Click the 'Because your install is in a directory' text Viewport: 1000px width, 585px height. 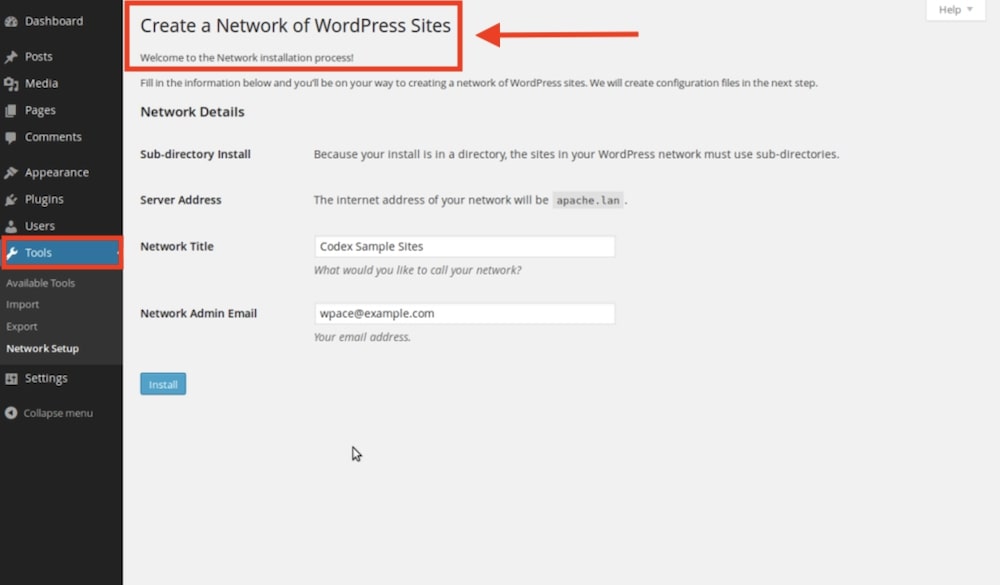tap(577, 154)
